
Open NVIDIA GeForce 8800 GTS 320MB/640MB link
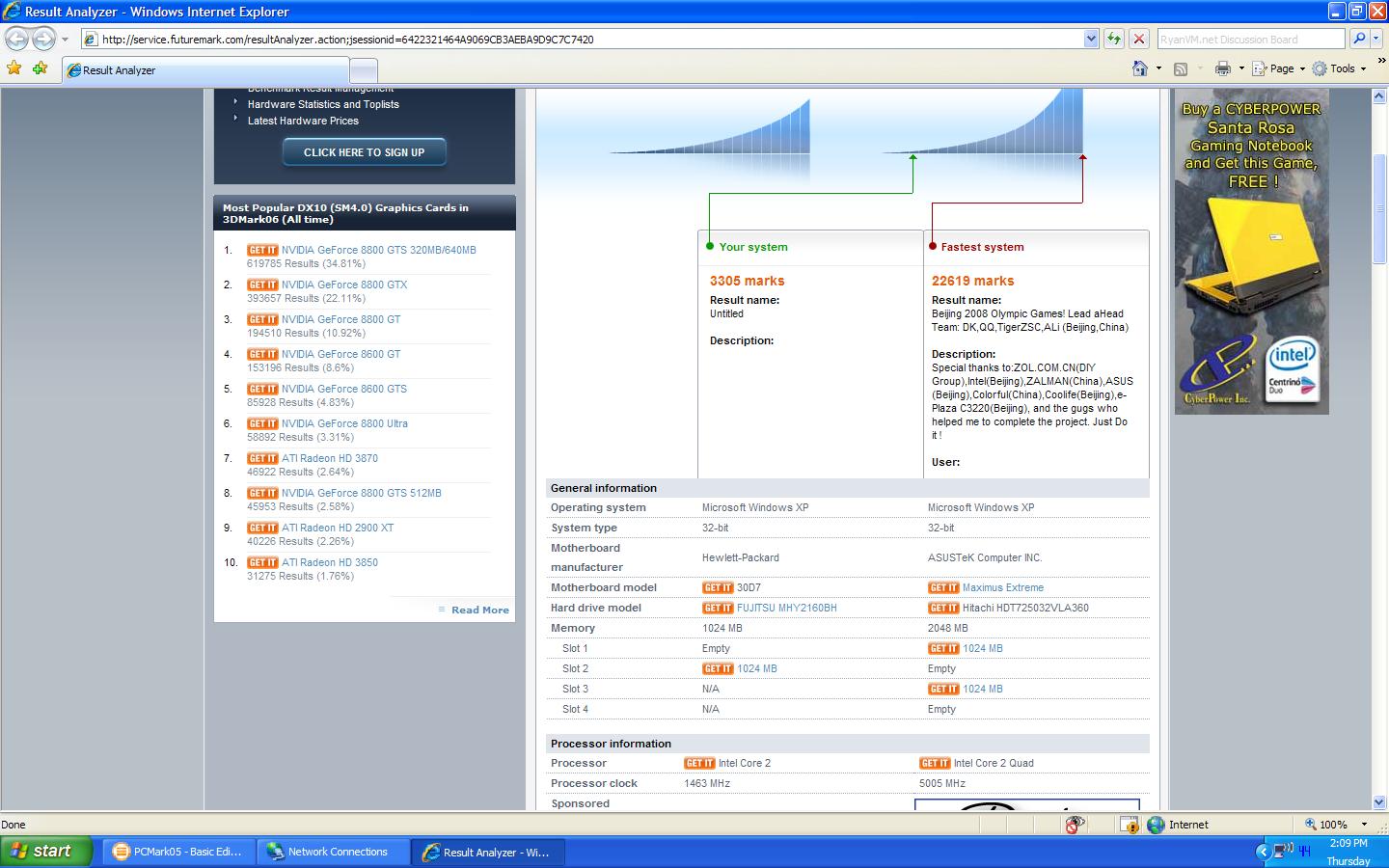pos(379,250)
